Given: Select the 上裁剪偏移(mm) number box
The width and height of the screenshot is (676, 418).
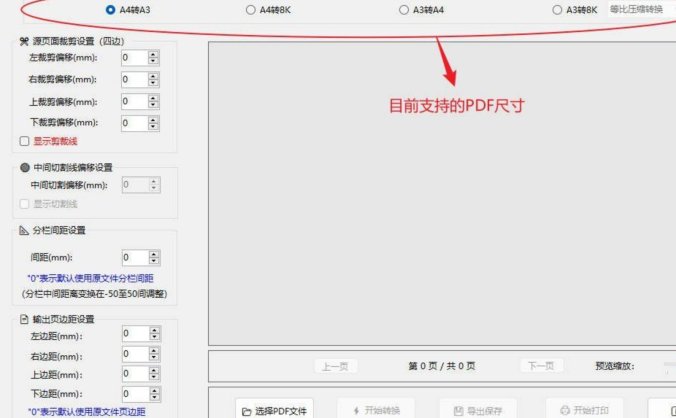Looking at the screenshot, I should pyautogui.click(x=135, y=102).
